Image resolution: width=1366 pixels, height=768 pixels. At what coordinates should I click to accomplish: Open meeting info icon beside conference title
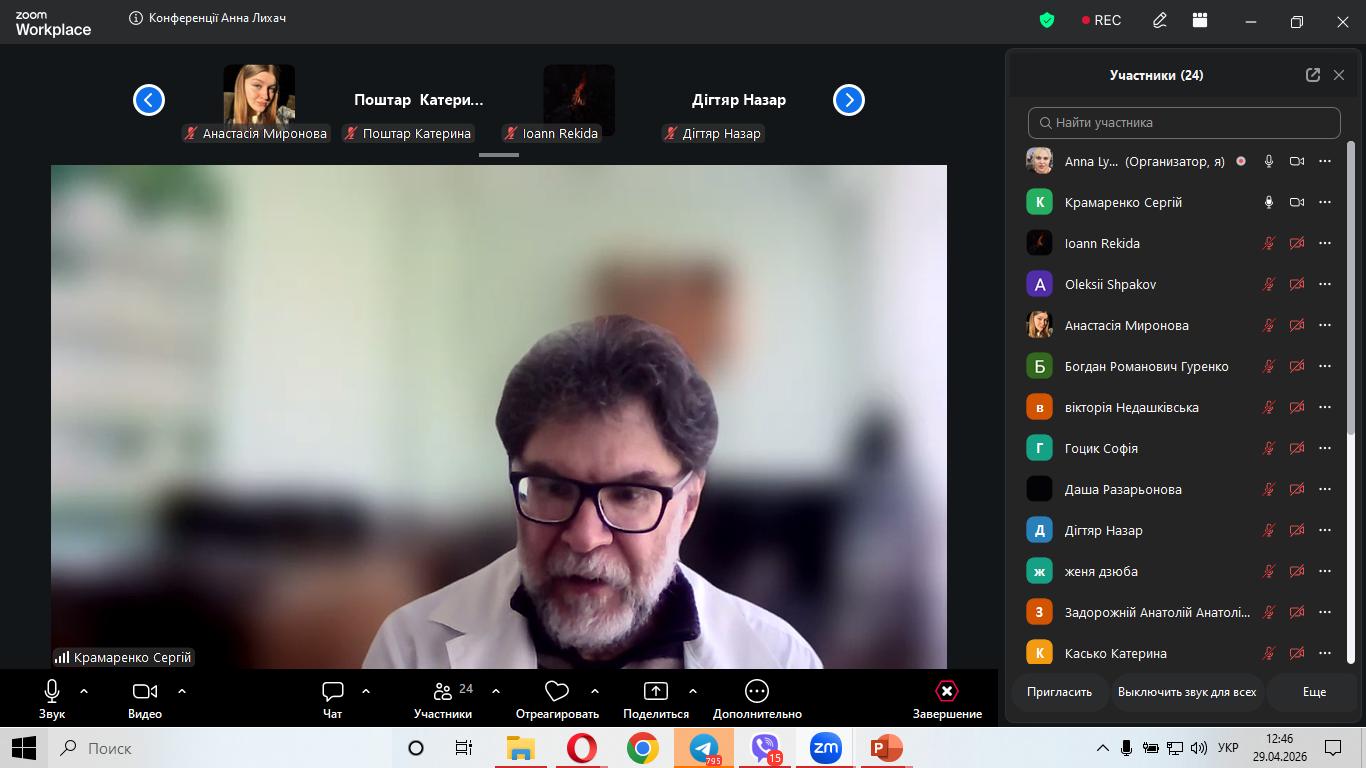coord(136,18)
